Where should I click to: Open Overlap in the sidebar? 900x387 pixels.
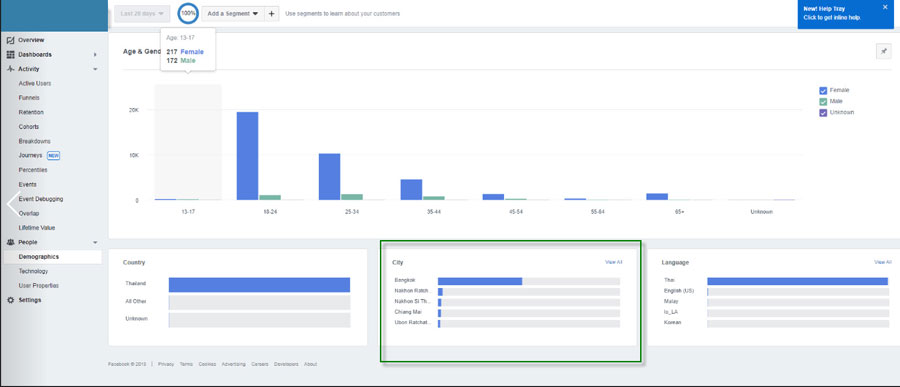tap(29, 214)
